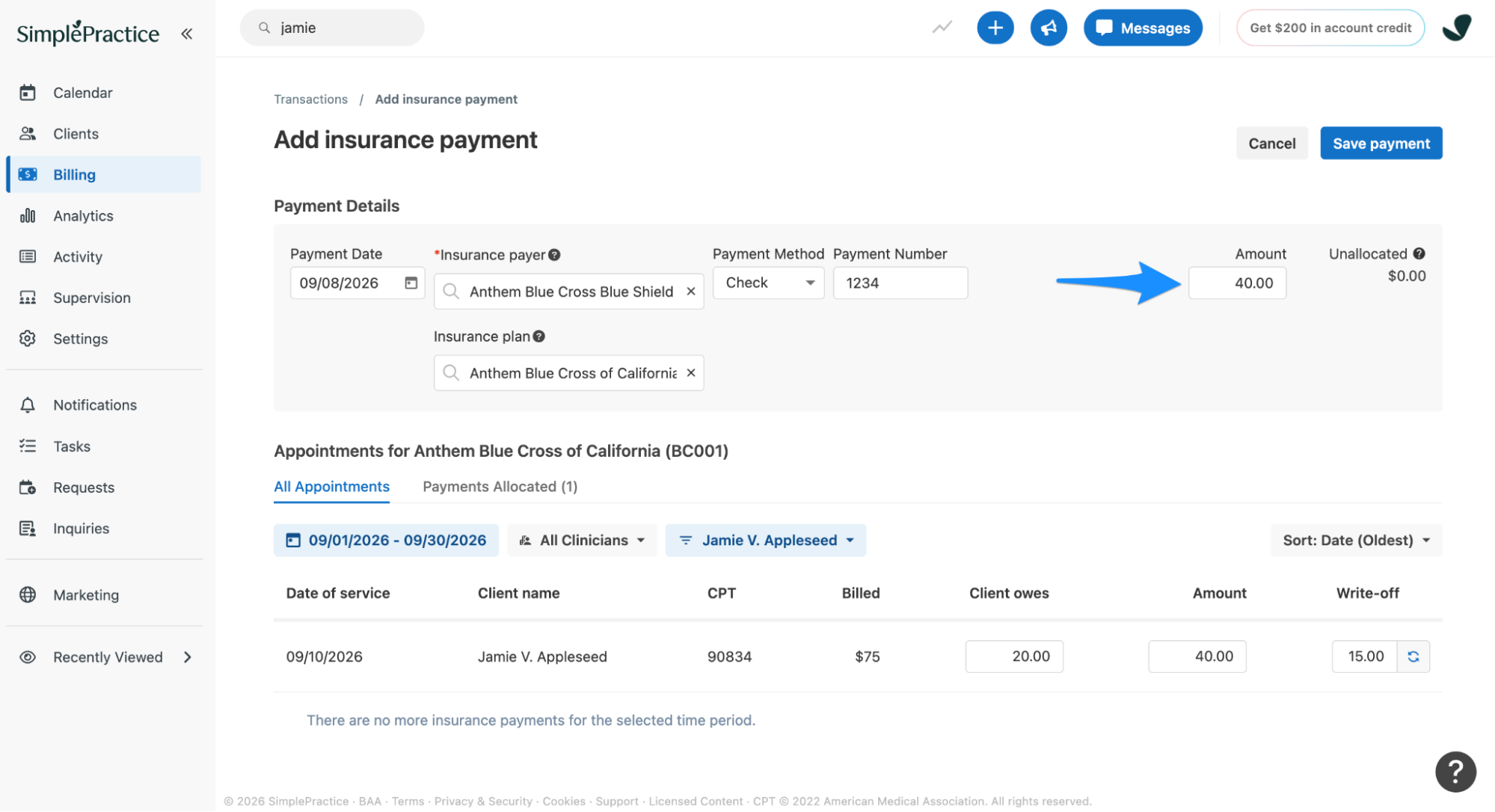Click the Requests calendar icon
Image resolution: width=1495 pixels, height=812 pixels.
[x=28, y=487]
